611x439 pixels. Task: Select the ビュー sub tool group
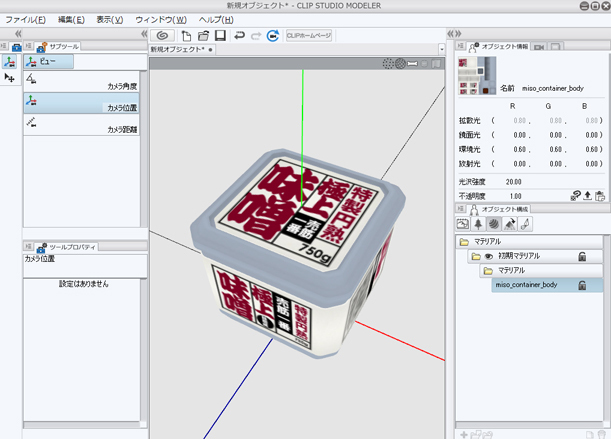[x=48, y=62]
